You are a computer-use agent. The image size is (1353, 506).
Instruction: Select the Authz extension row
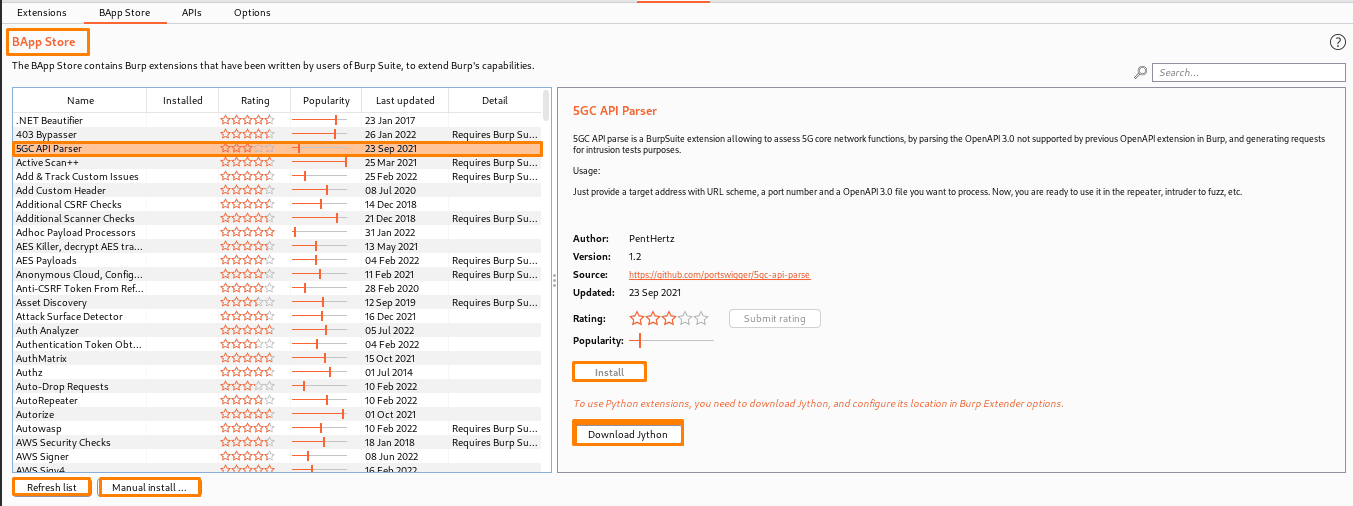tap(277, 372)
